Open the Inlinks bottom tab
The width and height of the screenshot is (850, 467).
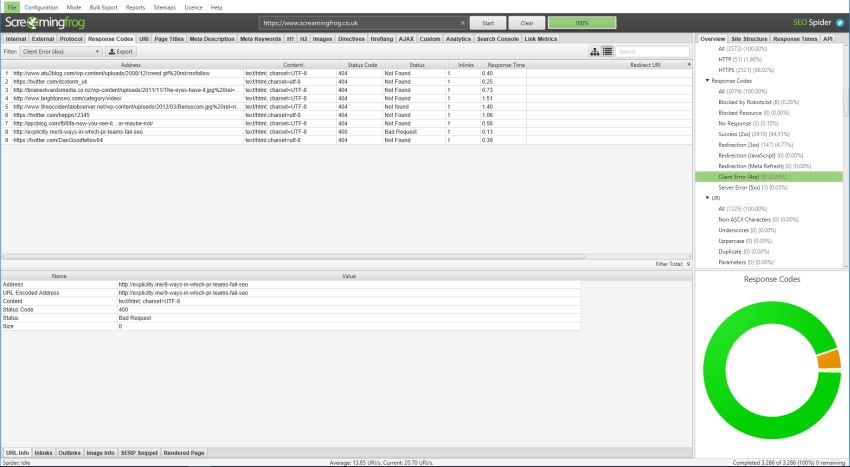pos(43,453)
